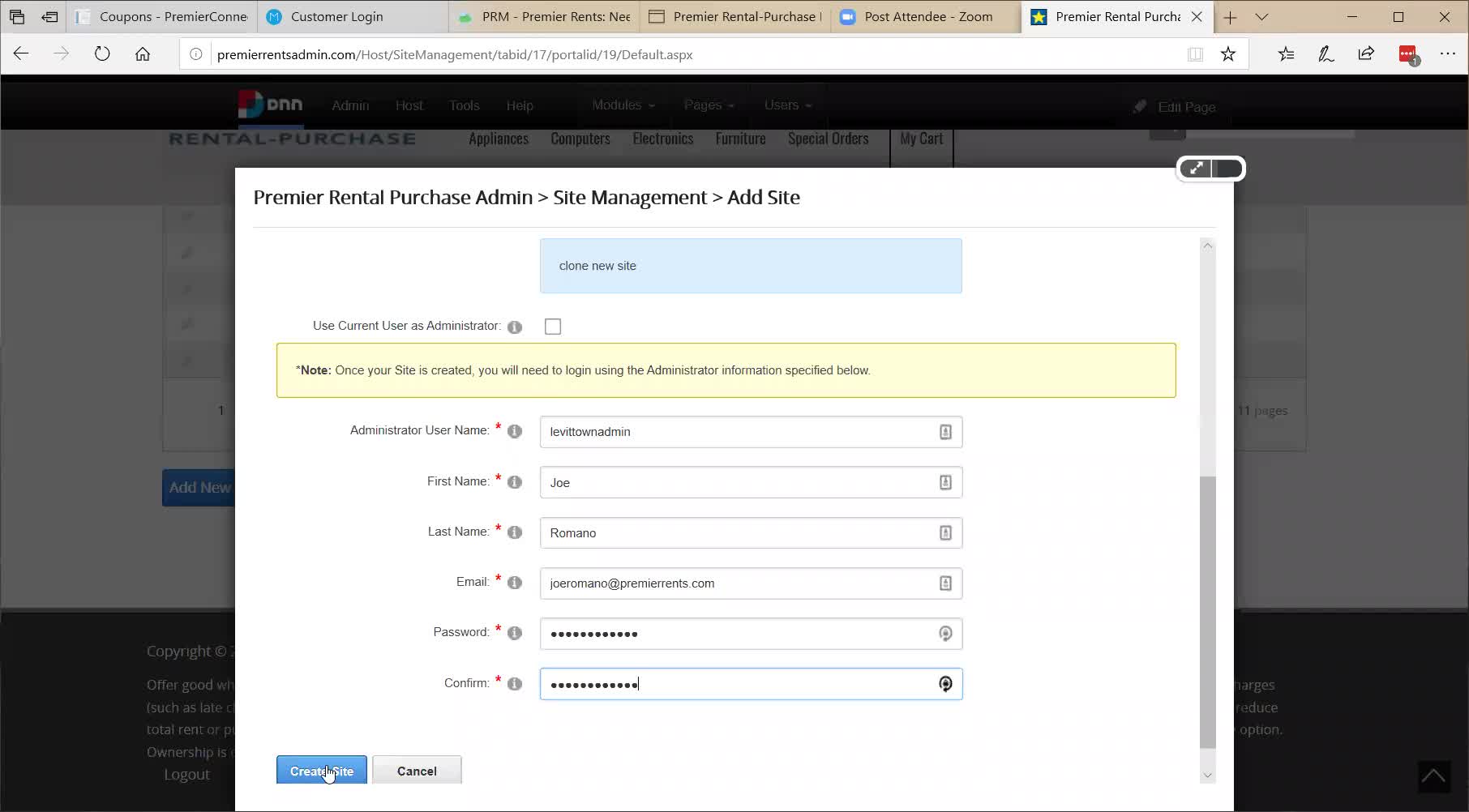Screen dimensions: 1469x812
Task: Click the Add New button behind dialog
Action: 199,488
